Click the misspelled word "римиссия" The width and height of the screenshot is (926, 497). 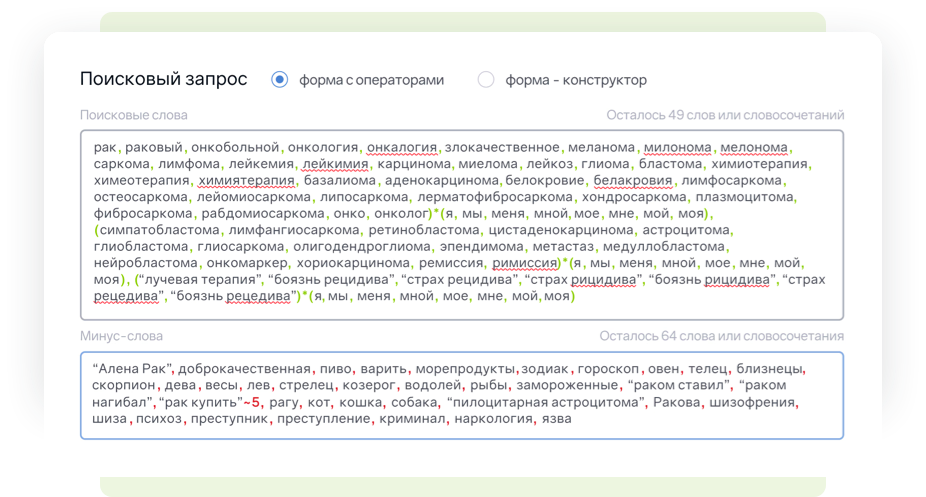coord(524,263)
